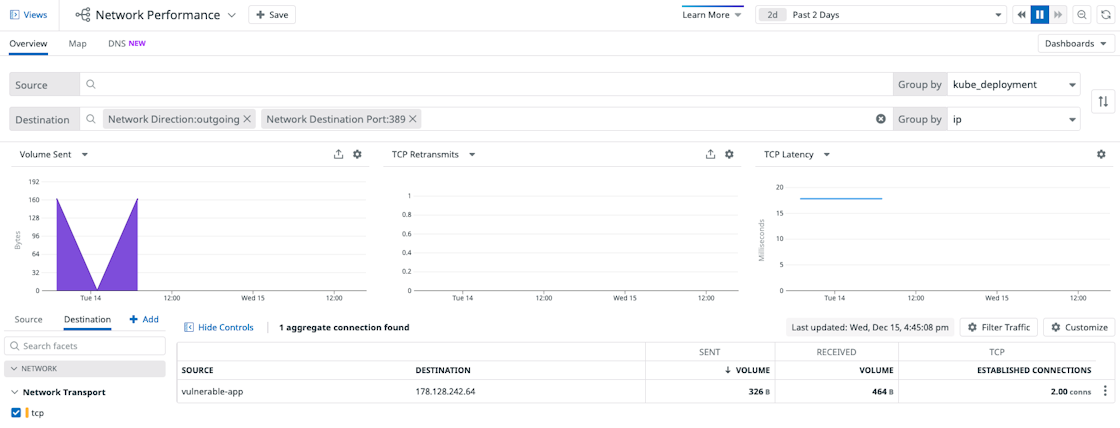Uncheck the tcp transport checkbox

tap(16, 412)
